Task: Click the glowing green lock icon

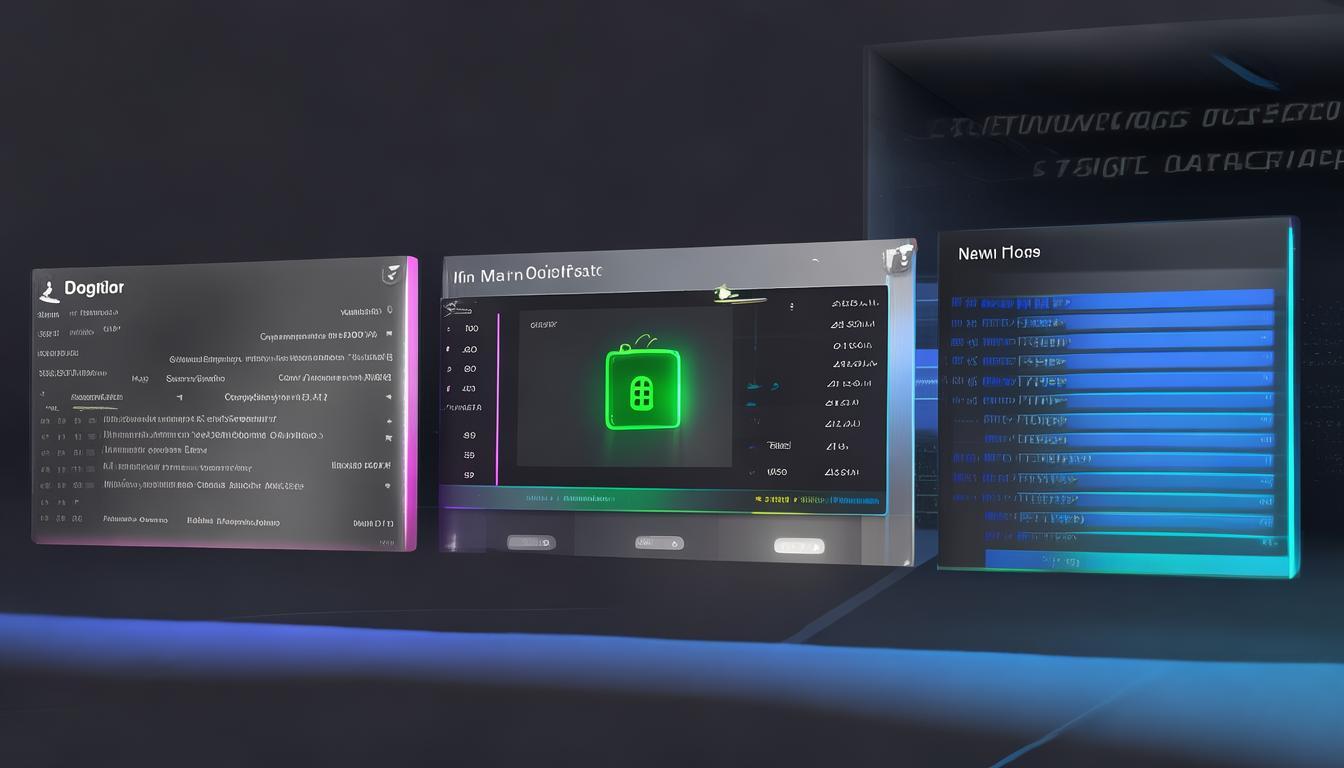Action: coord(642,389)
